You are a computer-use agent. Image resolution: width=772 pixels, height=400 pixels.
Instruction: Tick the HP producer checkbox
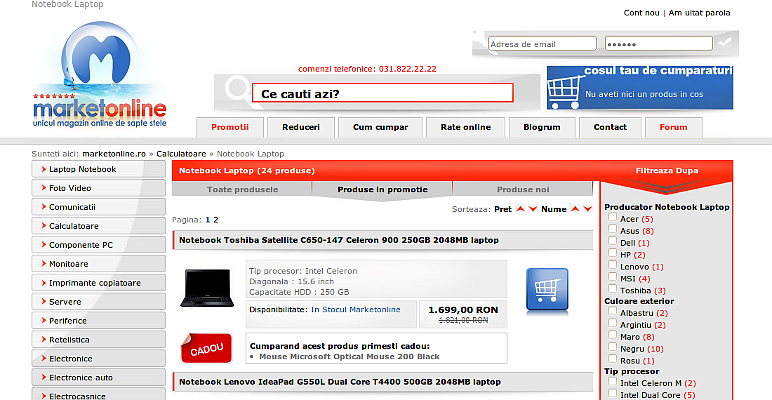[612, 253]
